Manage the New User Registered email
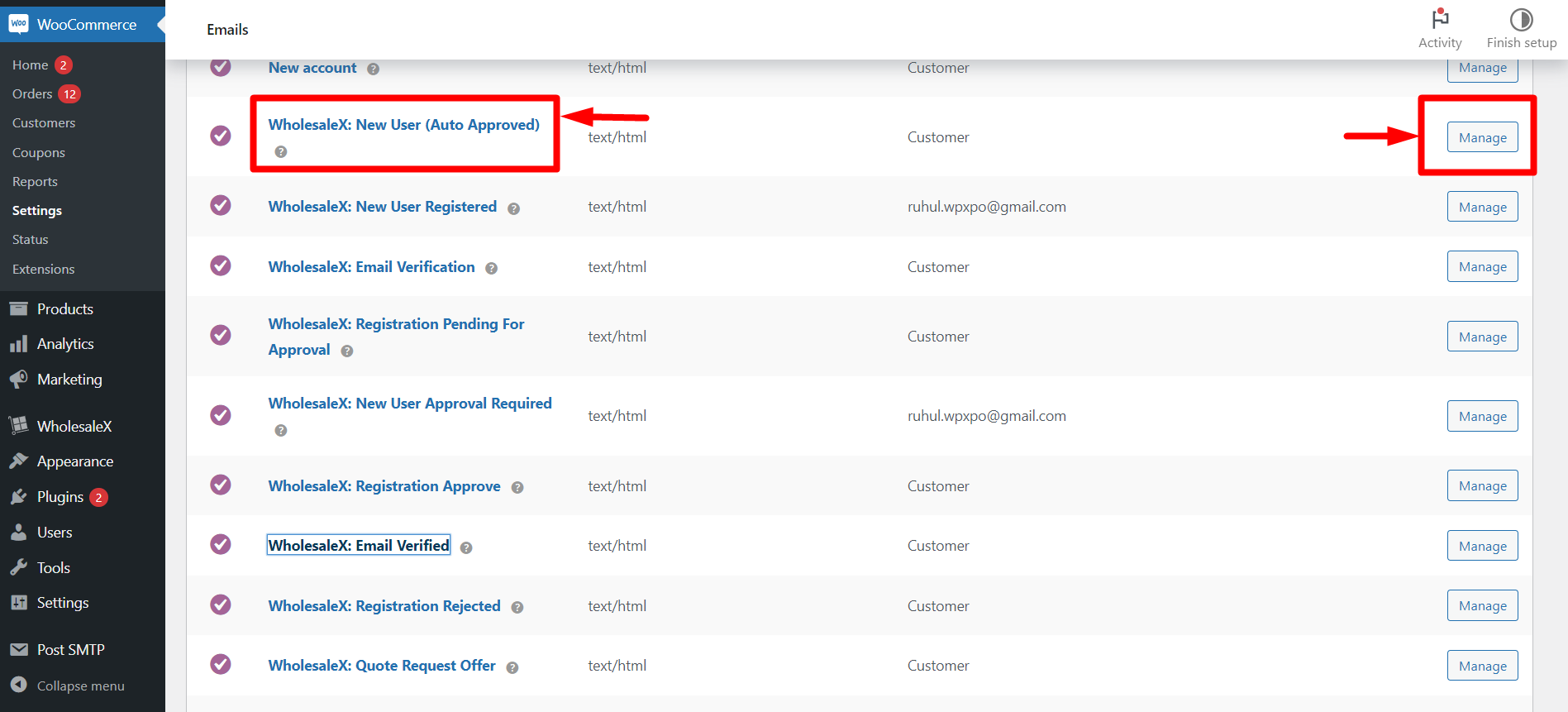Screen dimensions: 1568x712 (x=1482, y=207)
